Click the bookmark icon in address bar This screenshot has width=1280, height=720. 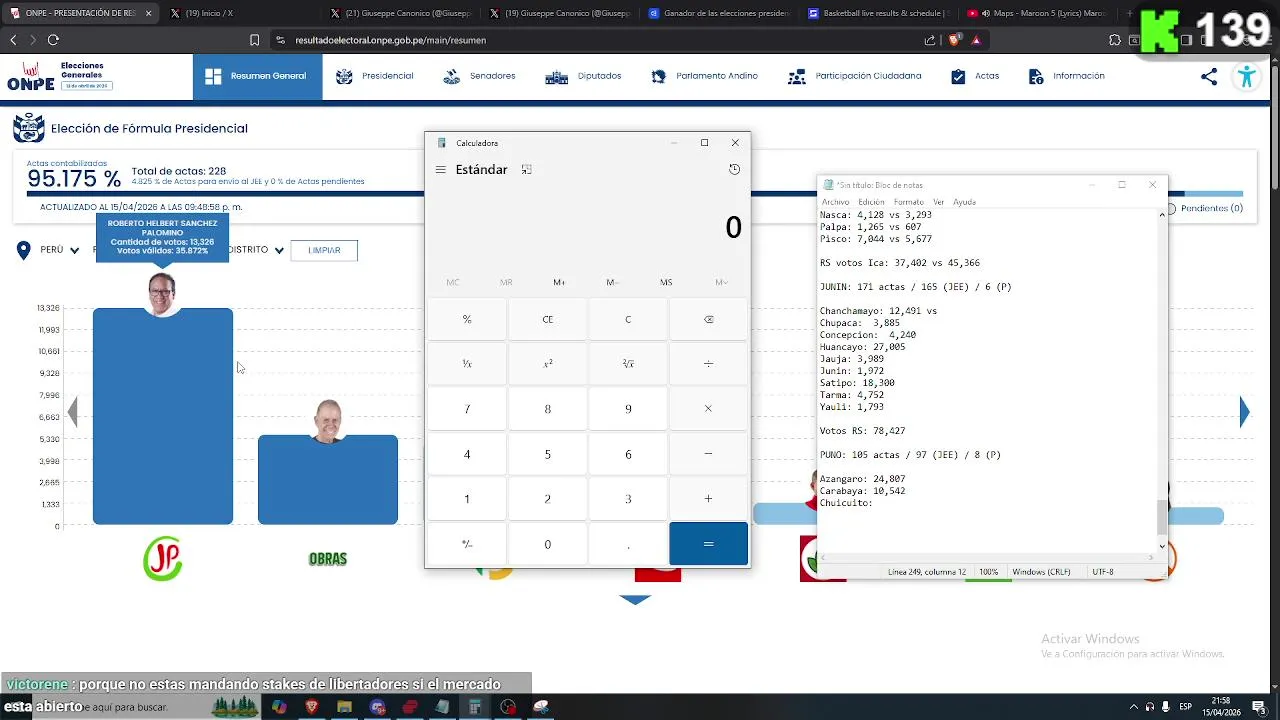tap(254, 40)
